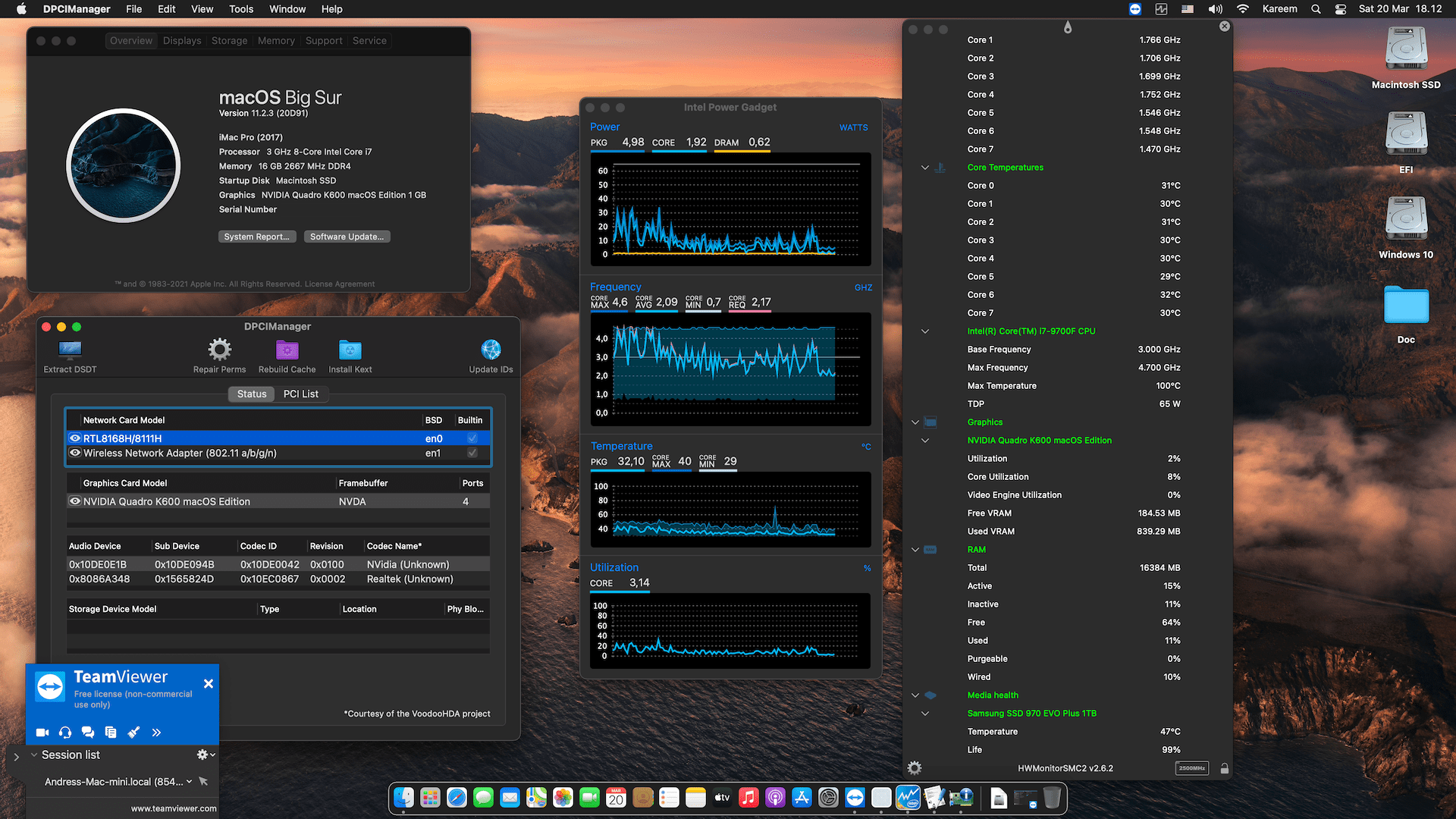The image size is (1456, 819).
Task: Open Andress-Mac-mini.local session dropdown arrow
Action: pos(189,782)
